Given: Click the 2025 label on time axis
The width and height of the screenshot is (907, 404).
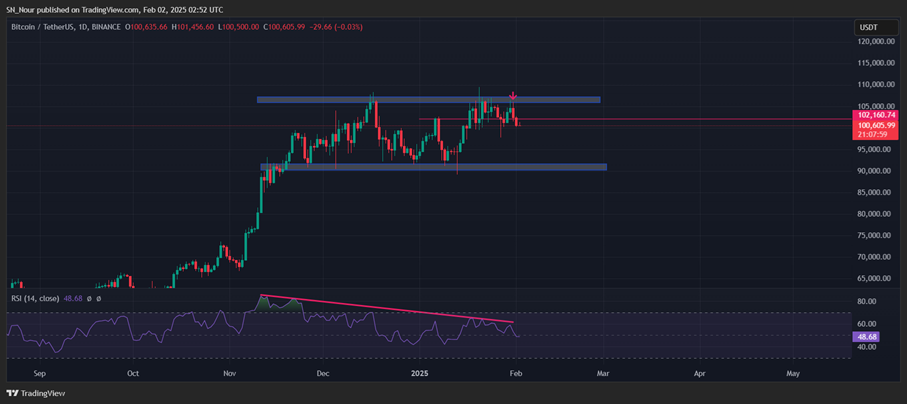Looking at the screenshot, I should tap(420, 373).
